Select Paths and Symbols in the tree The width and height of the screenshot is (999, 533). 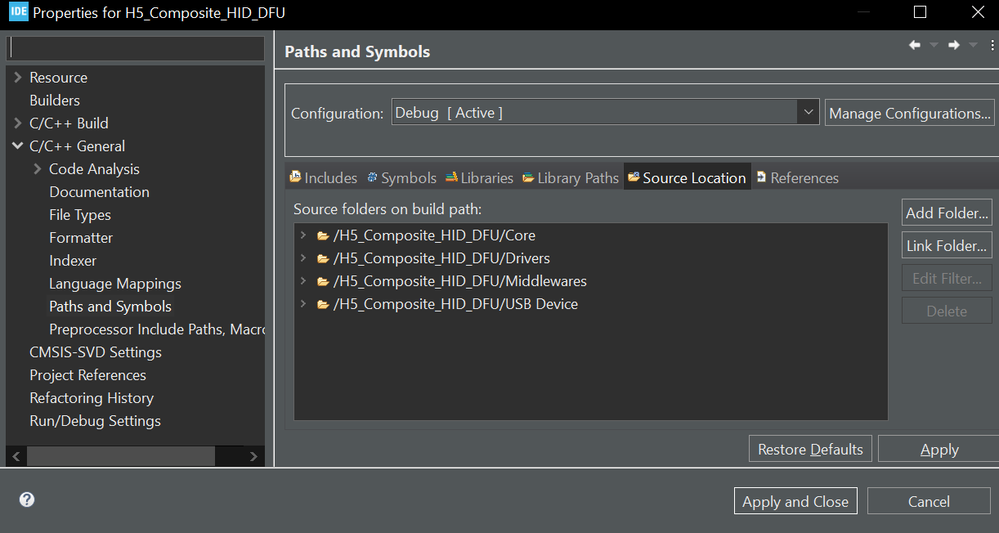[x=110, y=307]
